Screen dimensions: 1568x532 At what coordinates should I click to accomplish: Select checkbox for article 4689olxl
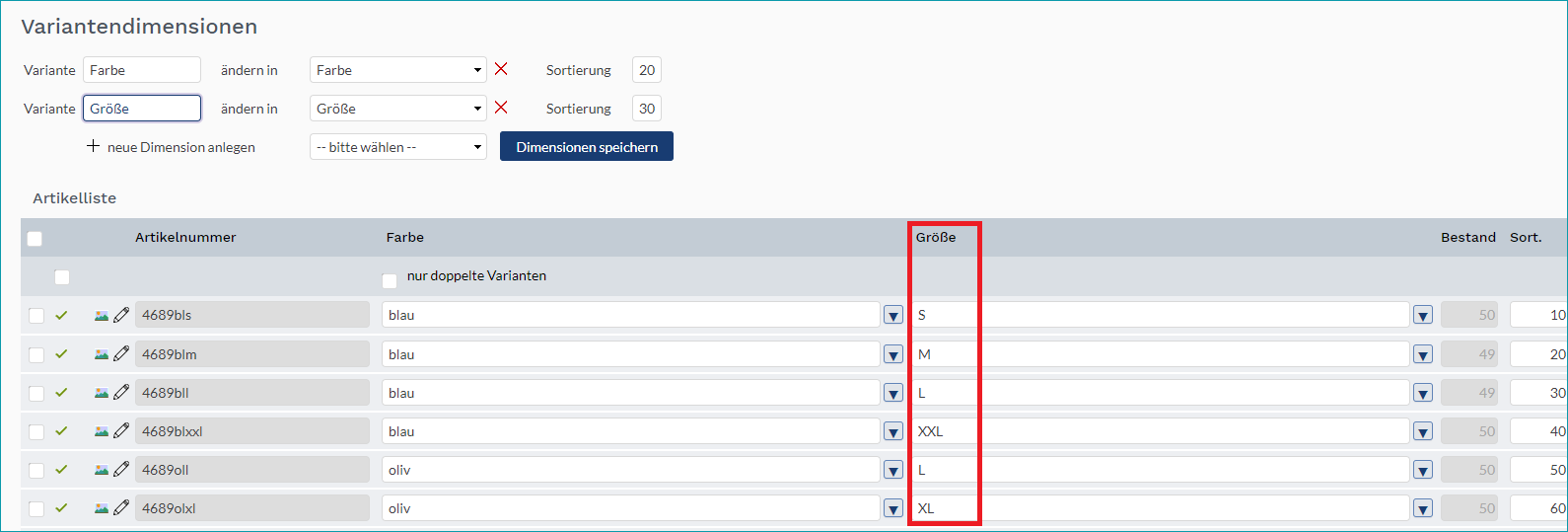click(x=36, y=508)
